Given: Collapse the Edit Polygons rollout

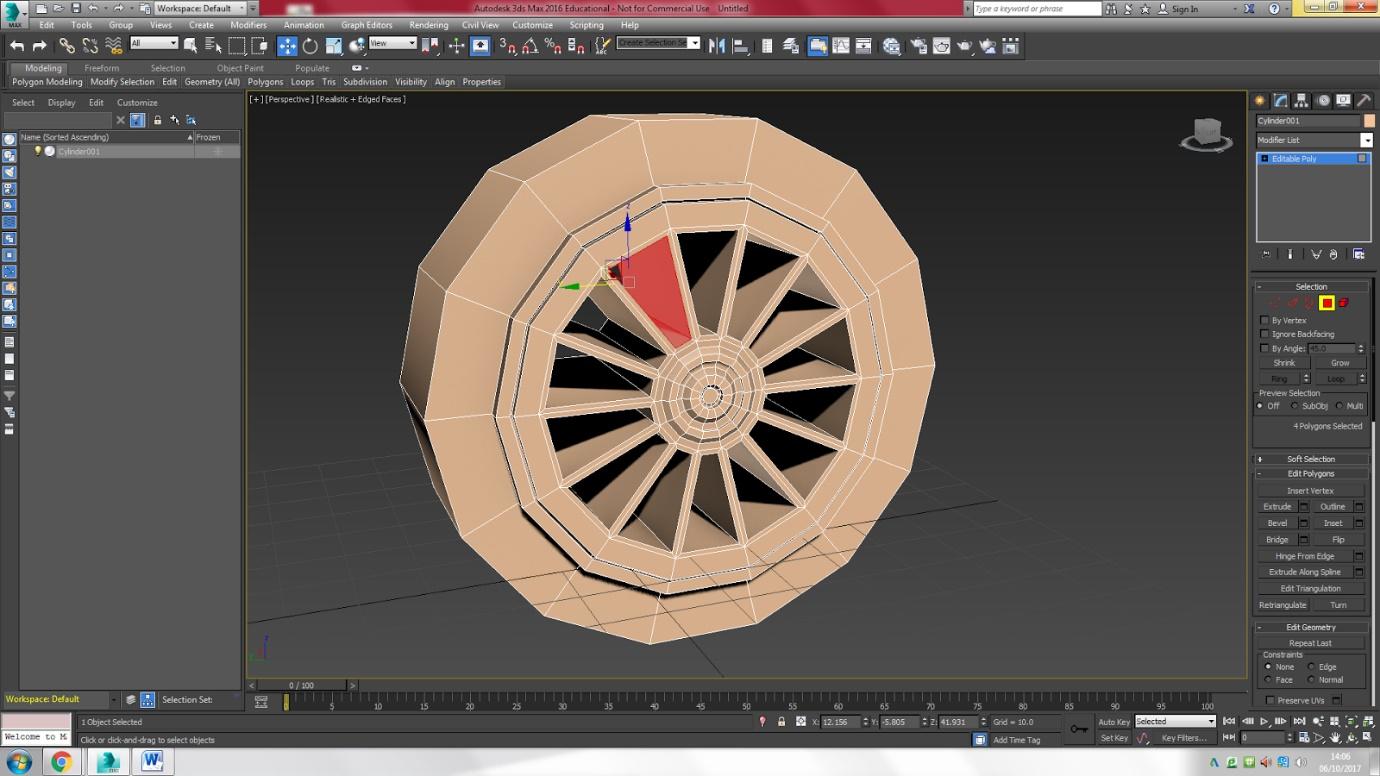Looking at the screenshot, I should click(1311, 473).
